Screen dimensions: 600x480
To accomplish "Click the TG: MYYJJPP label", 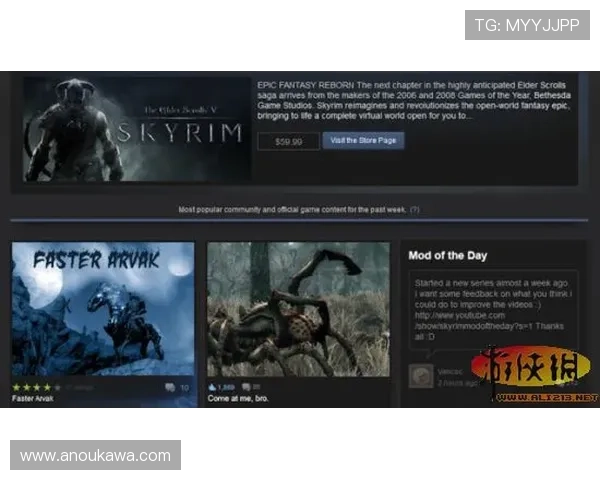I will [x=527, y=24].
